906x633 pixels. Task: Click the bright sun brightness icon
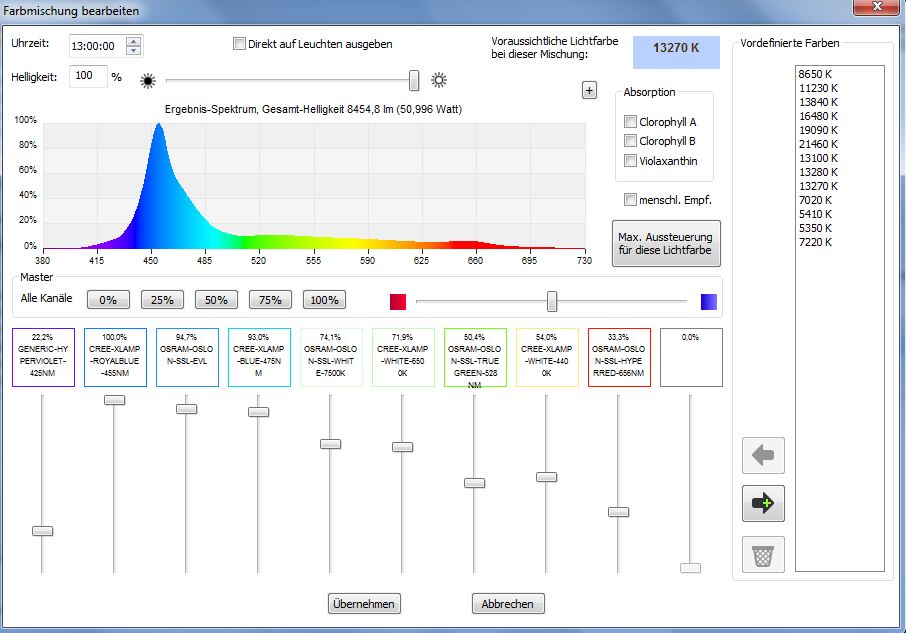(x=438, y=80)
